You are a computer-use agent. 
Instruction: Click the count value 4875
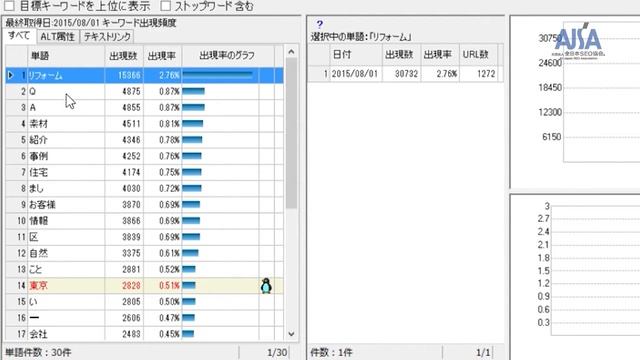[x=131, y=91]
